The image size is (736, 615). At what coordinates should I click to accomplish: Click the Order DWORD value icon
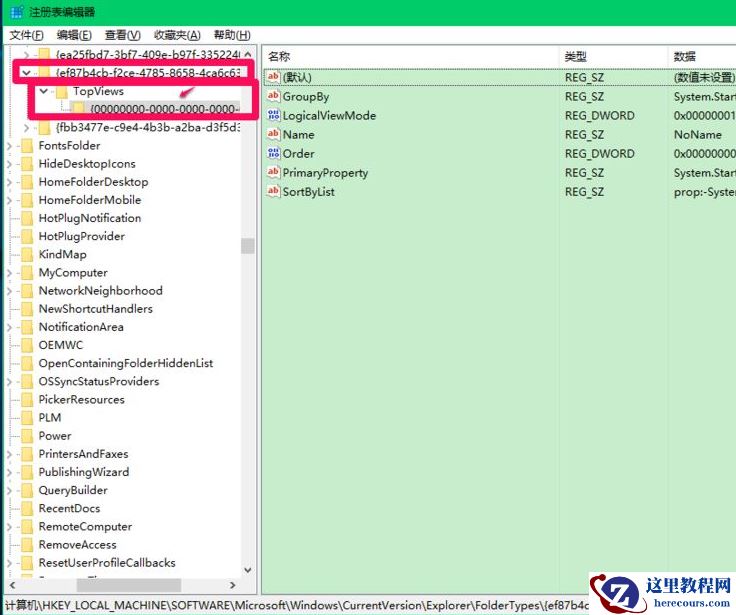pos(273,153)
